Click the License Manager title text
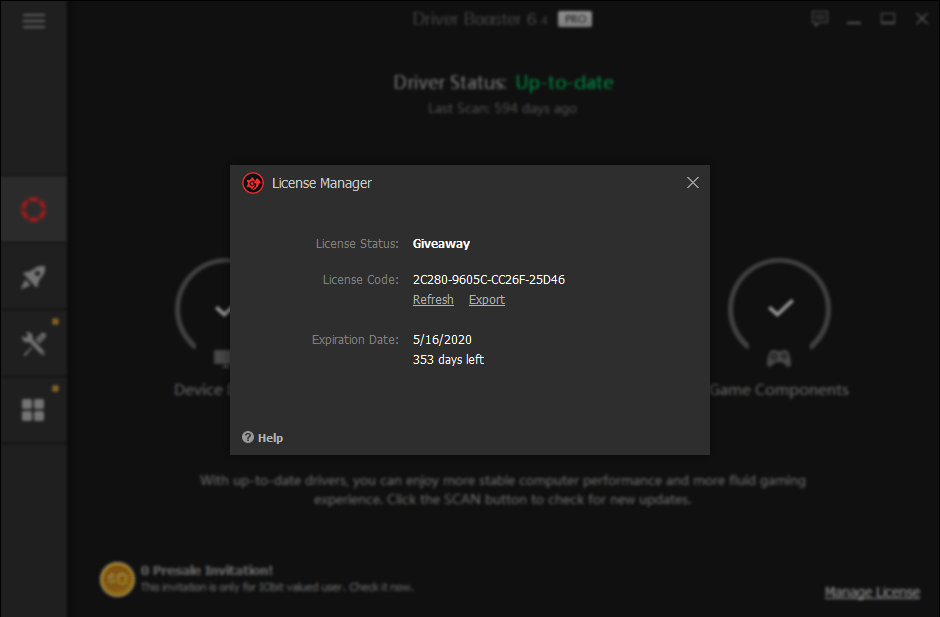 (x=322, y=183)
